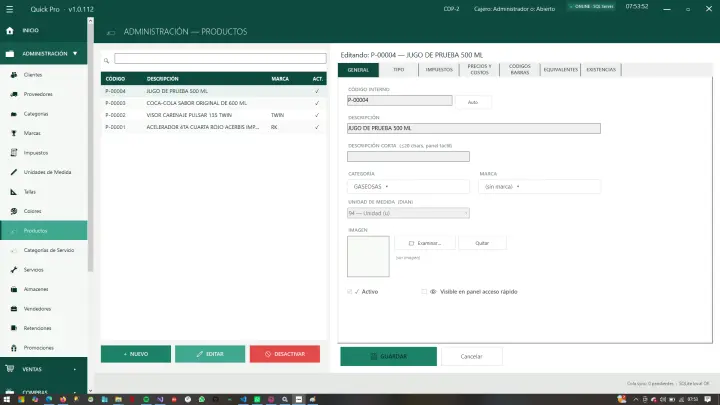Image resolution: width=720 pixels, height=405 pixels.
Task: Click the red Desactivar button
Action: pyautogui.click(x=285, y=354)
